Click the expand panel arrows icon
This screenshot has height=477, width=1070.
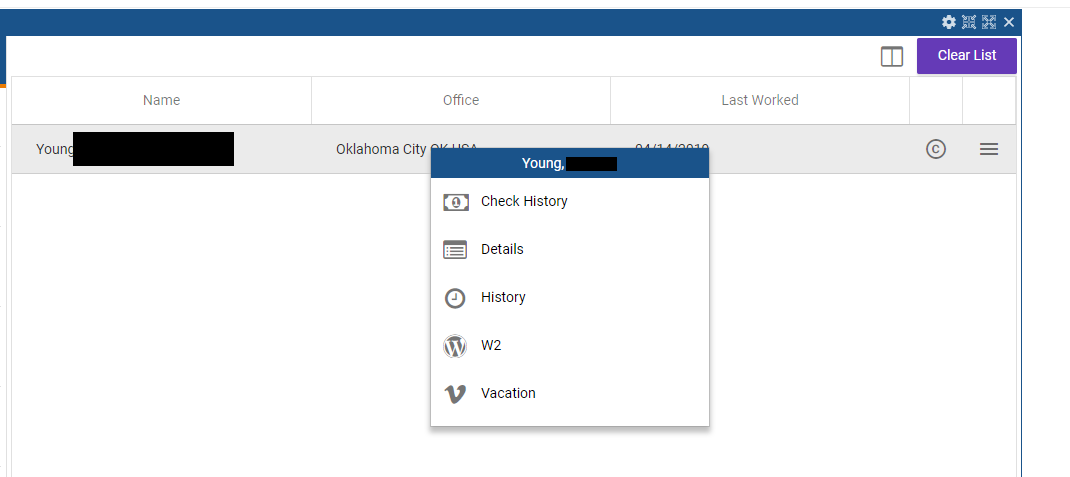click(989, 22)
